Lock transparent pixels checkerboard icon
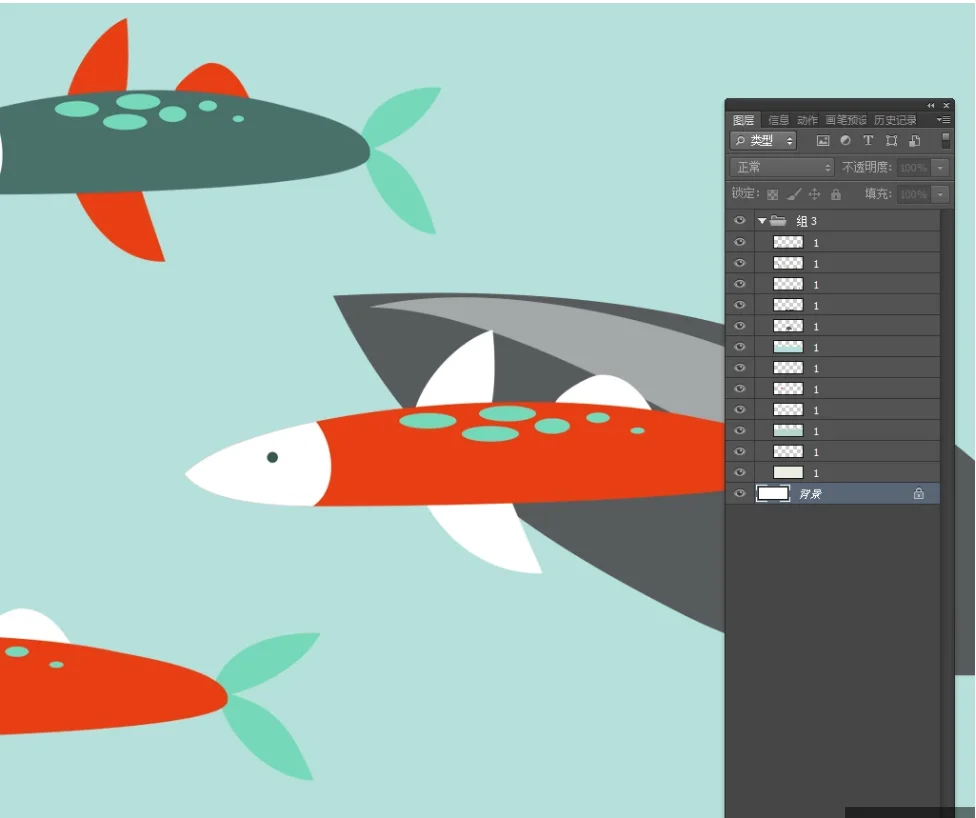The image size is (976, 818). (772, 195)
